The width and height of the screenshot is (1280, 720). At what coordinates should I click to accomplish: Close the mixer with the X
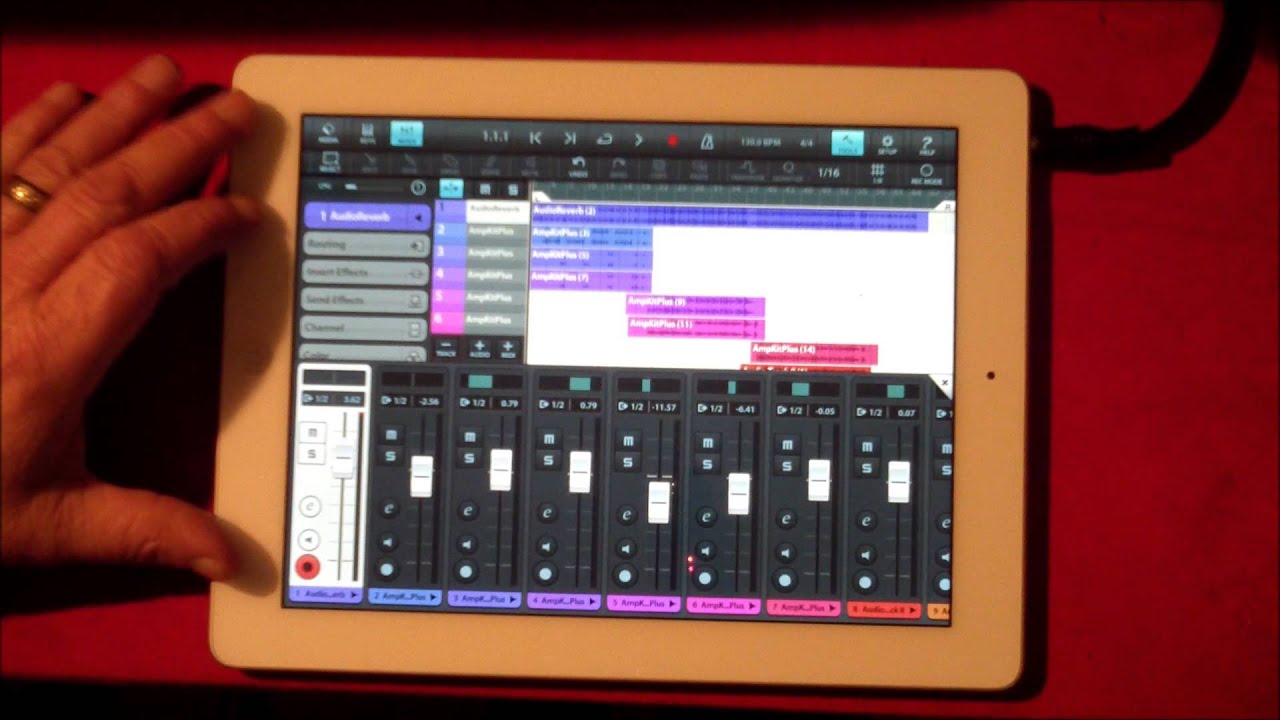[944, 384]
